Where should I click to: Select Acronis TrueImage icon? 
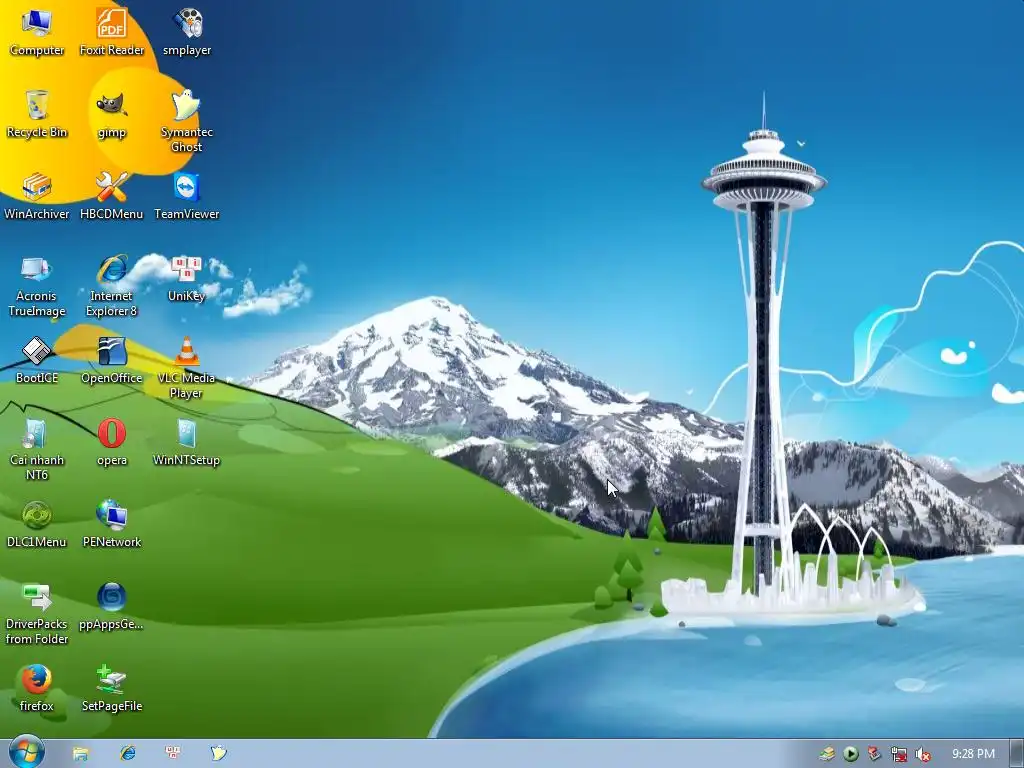(x=37, y=286)
